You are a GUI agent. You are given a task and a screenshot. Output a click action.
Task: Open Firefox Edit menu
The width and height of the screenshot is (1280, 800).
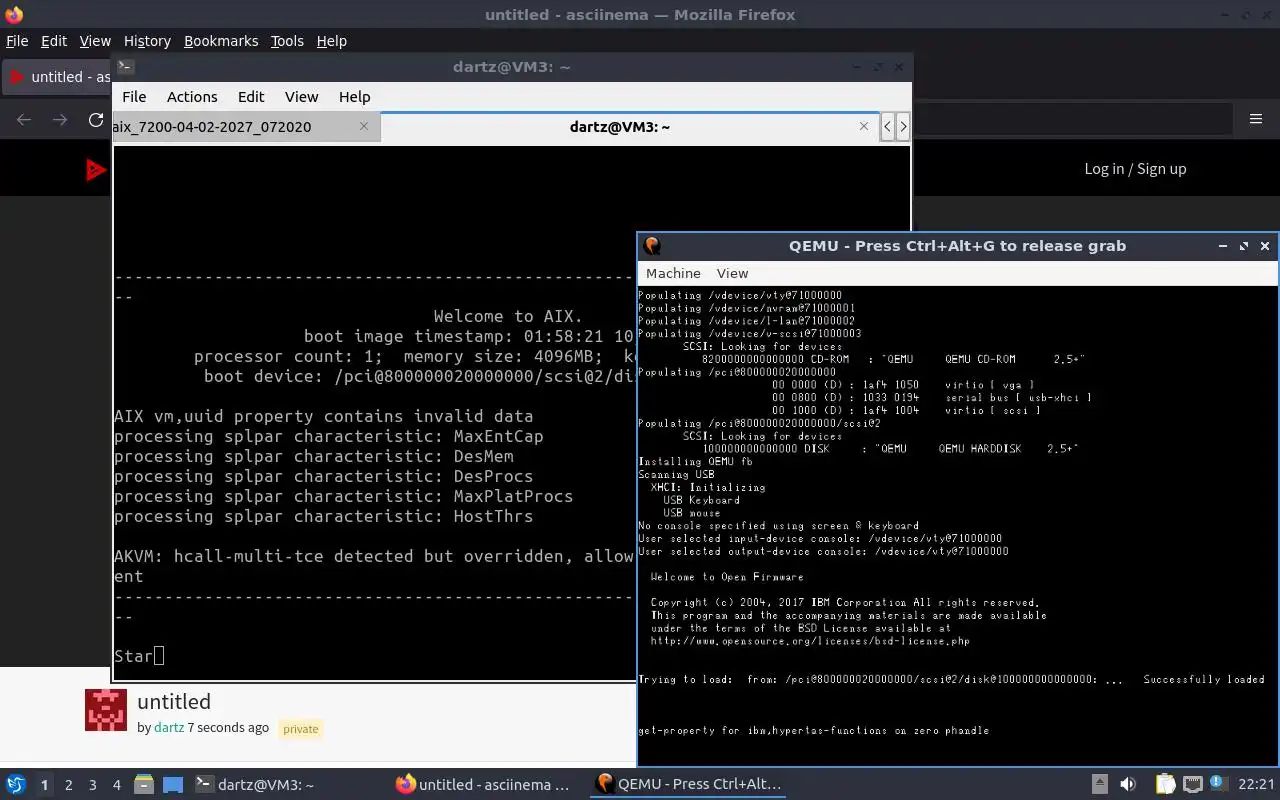coord(54,41)
